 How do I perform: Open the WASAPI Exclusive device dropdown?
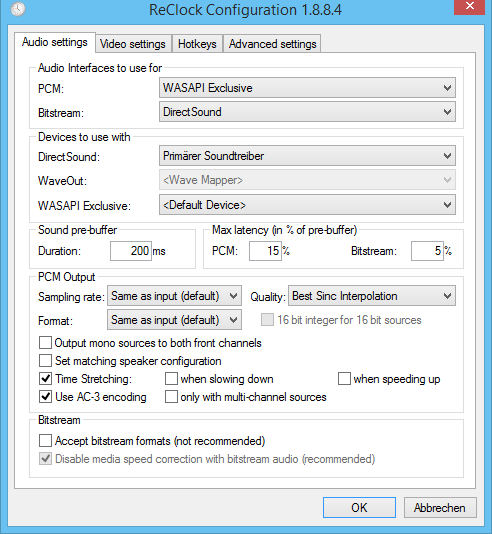[307, 205]
